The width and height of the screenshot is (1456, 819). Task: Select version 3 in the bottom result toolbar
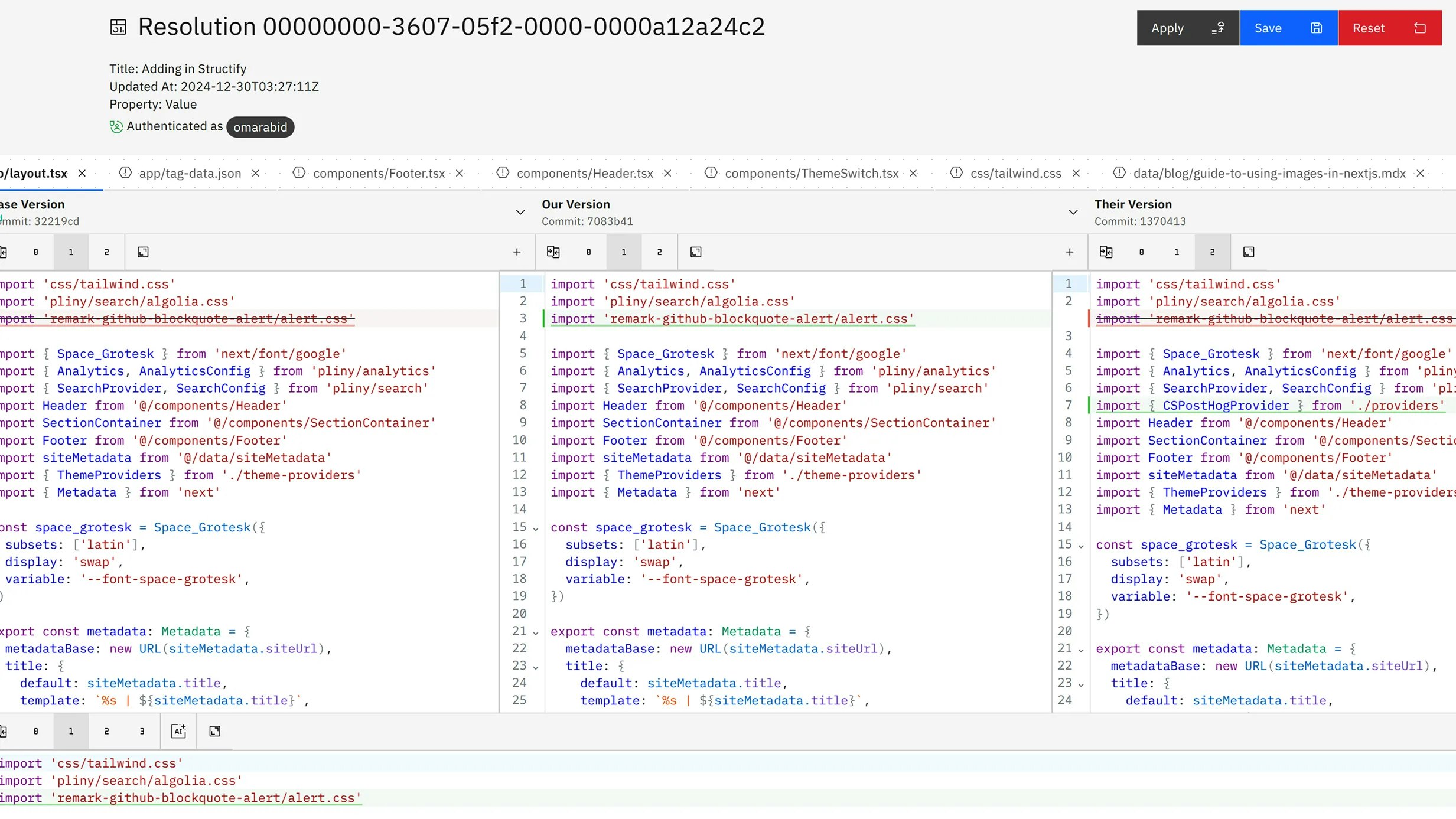click(142, 731)
